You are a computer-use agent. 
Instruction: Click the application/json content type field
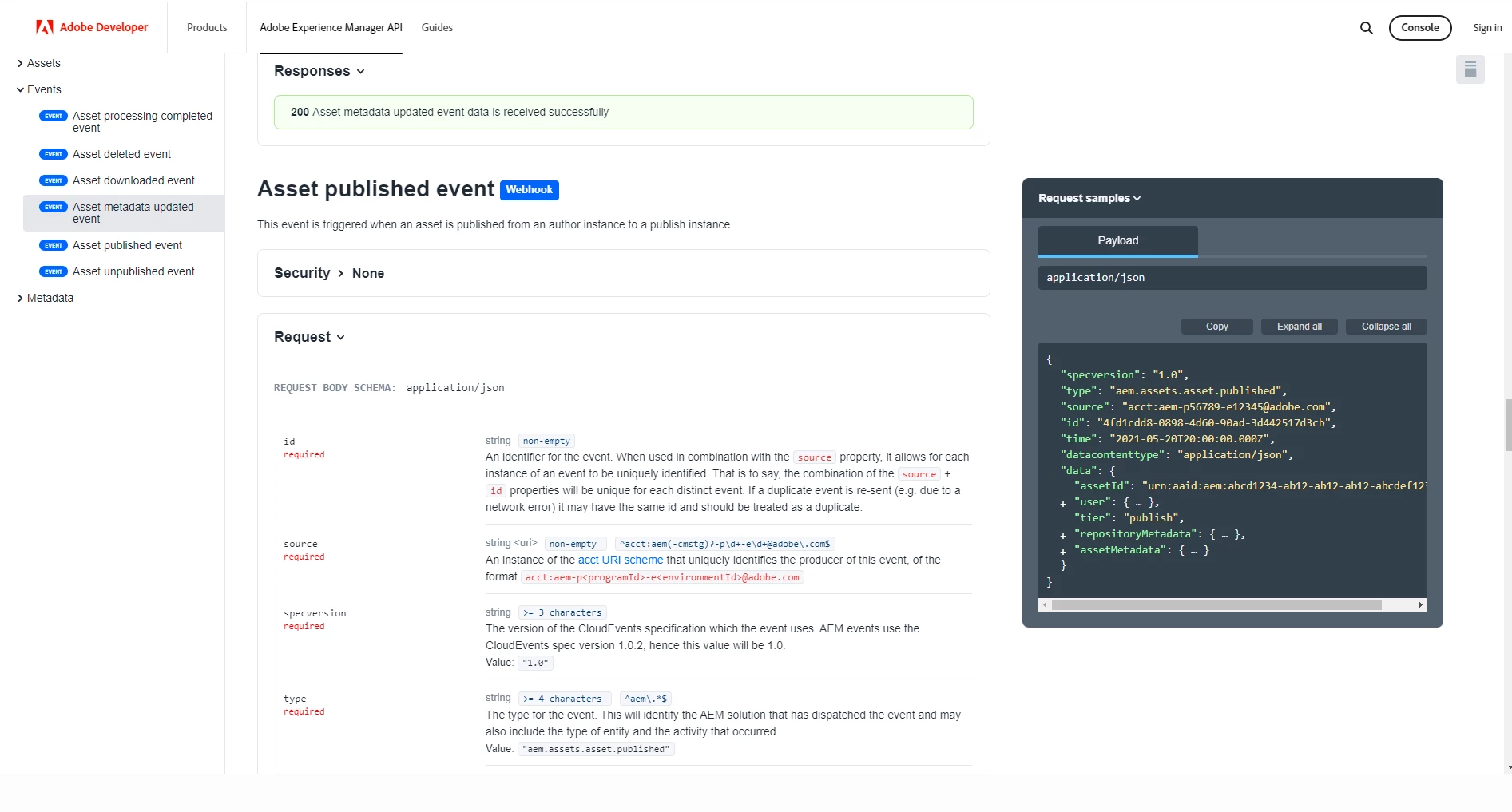pyautogui.click(x=1232, y=277)
